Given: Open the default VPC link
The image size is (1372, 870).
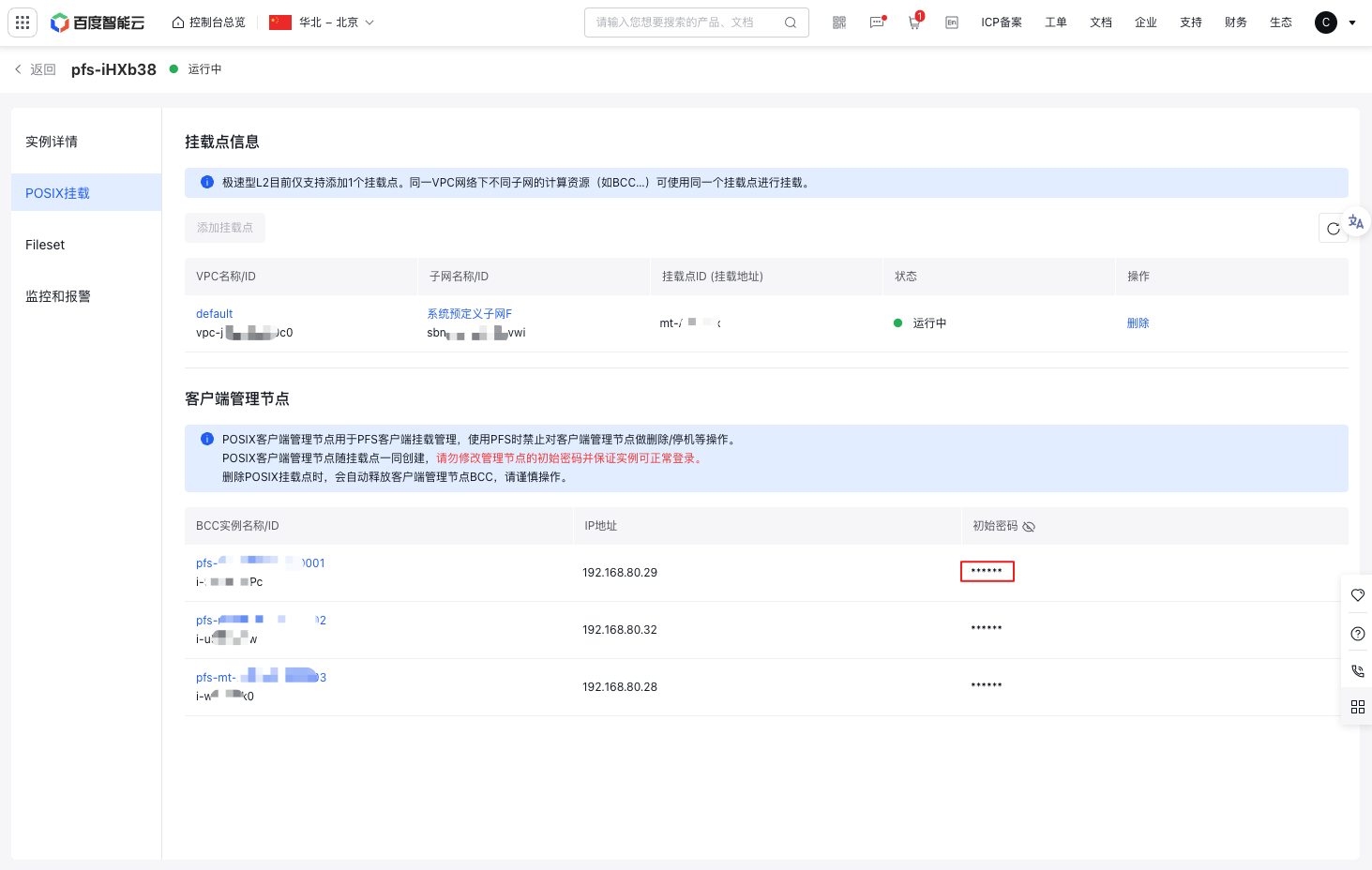Looking at the screenshot, I should pos(214,314).
